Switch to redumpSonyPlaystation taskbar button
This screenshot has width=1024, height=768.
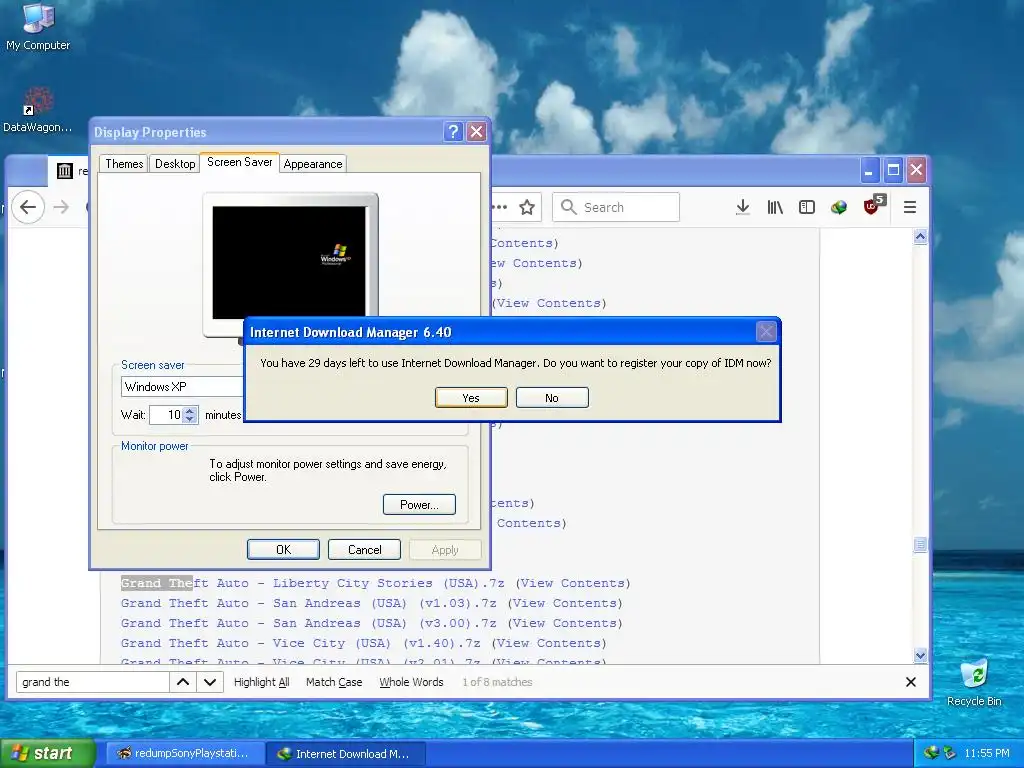click(x=185, y=753)
